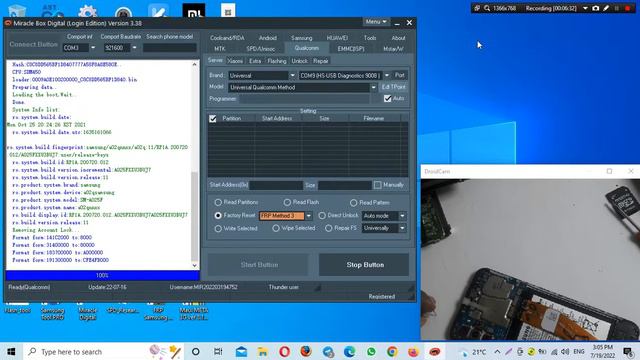Switch to the EMMC(ISP) tab
640x360 pixels.
click(351, 49)
